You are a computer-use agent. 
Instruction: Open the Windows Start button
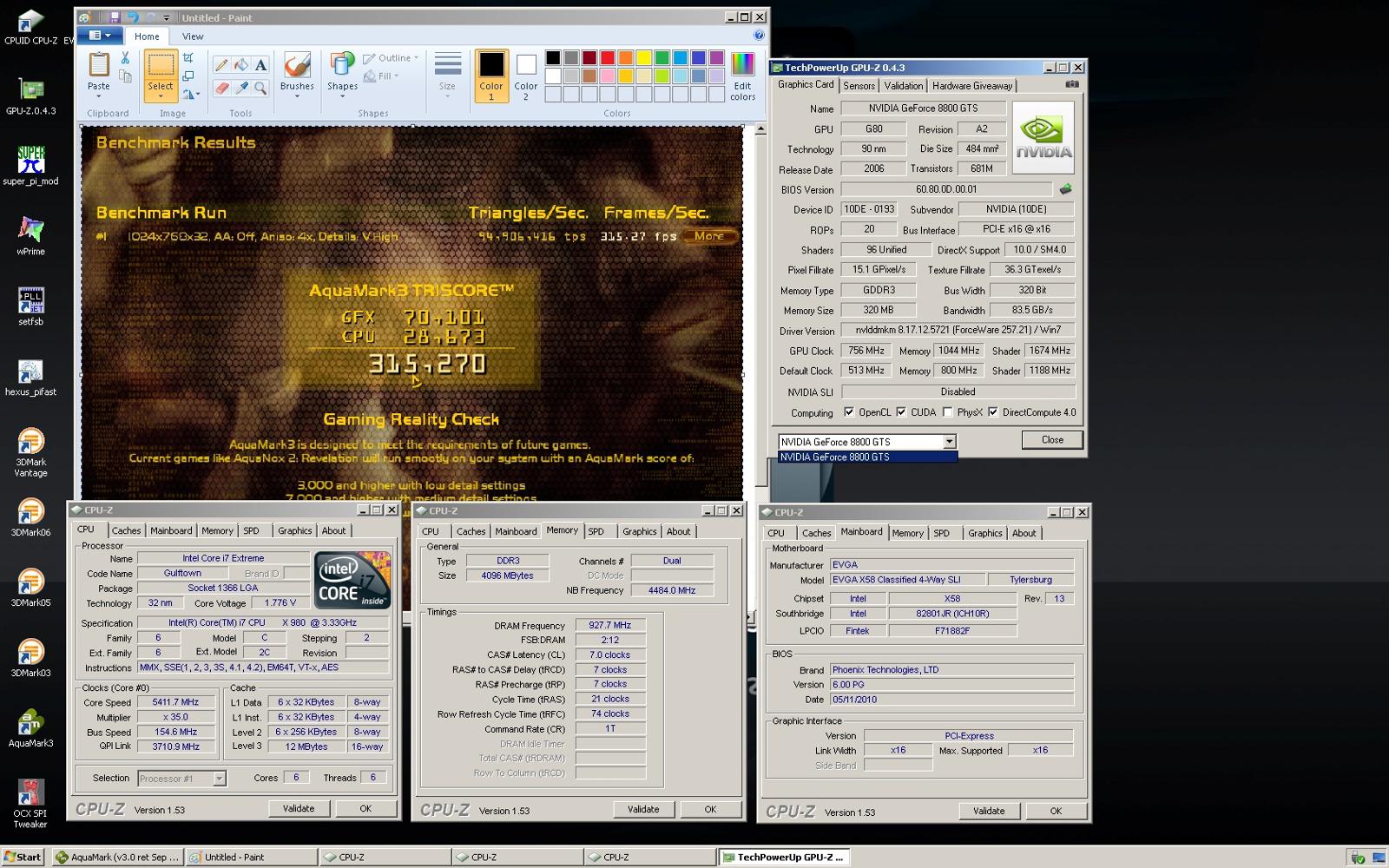[x=23, y=857]
